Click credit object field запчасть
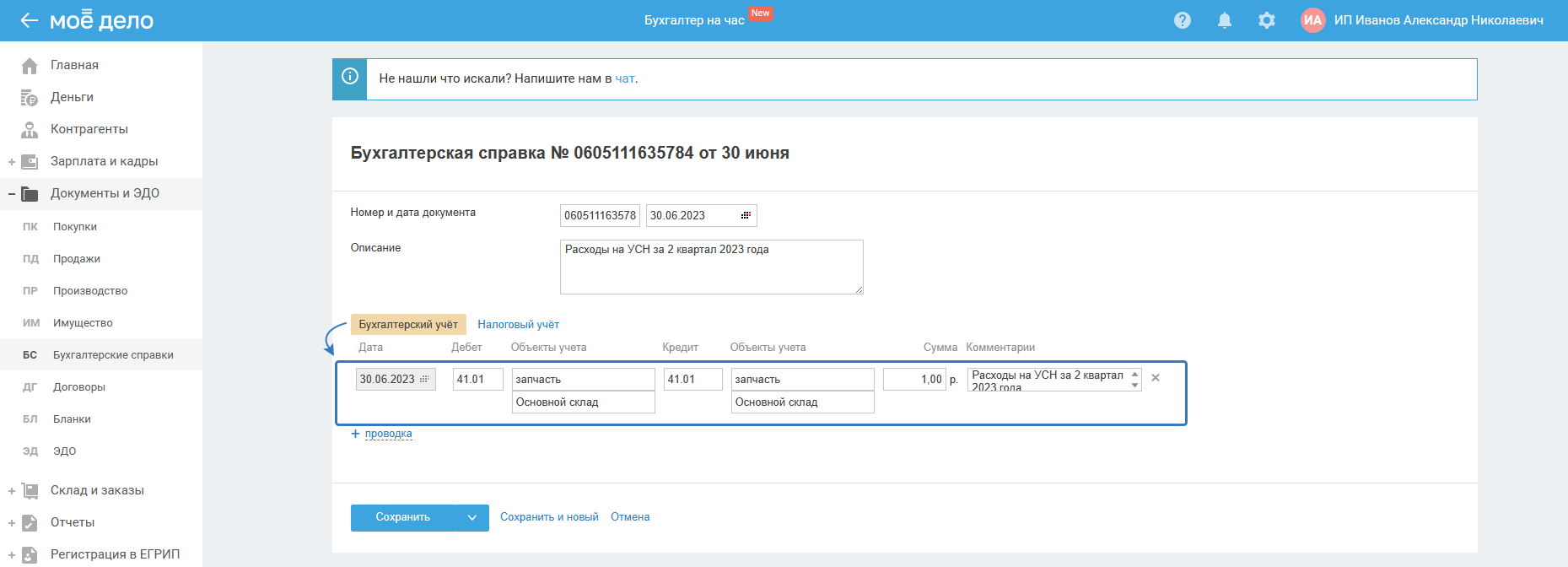Screen dimensions: 1568x567 click(802, 380)
